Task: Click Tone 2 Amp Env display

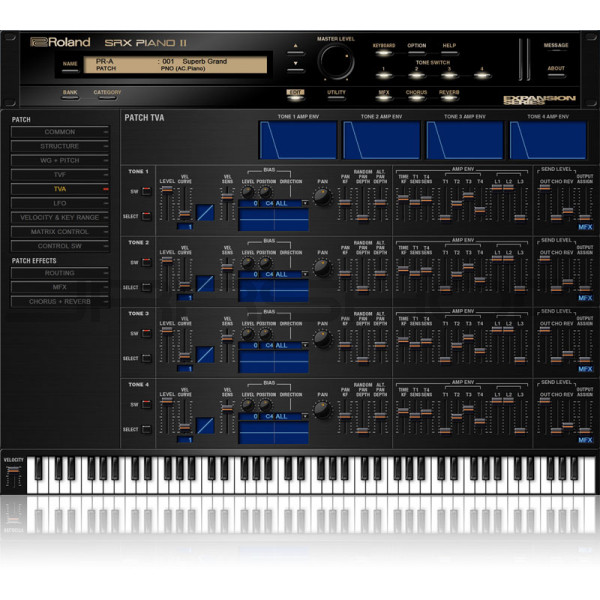Action: 382,140
